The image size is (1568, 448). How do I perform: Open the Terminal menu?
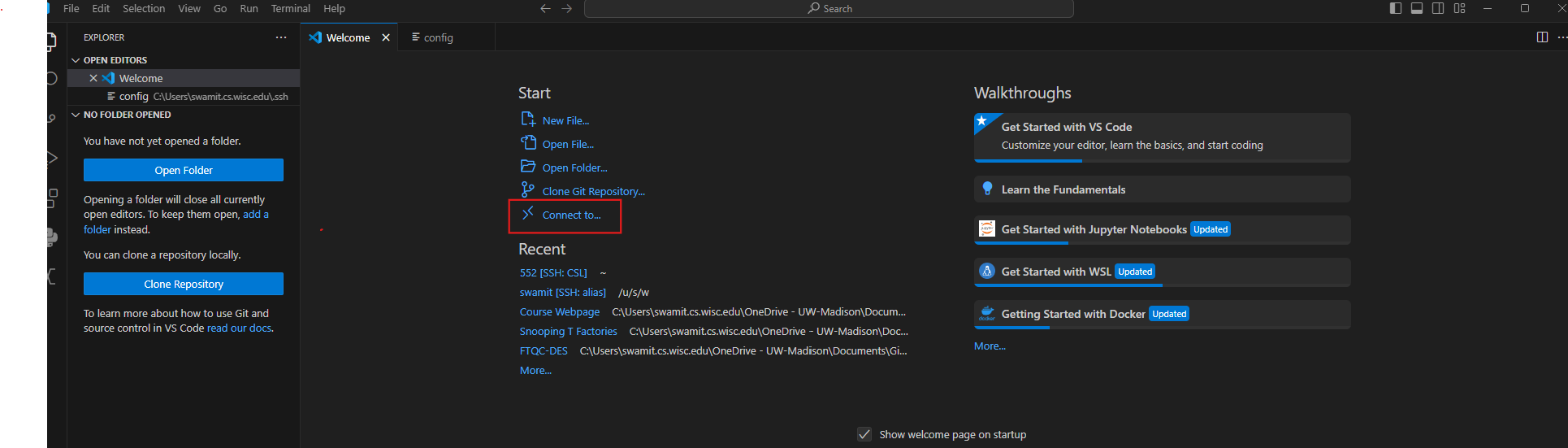coord(291,9)
